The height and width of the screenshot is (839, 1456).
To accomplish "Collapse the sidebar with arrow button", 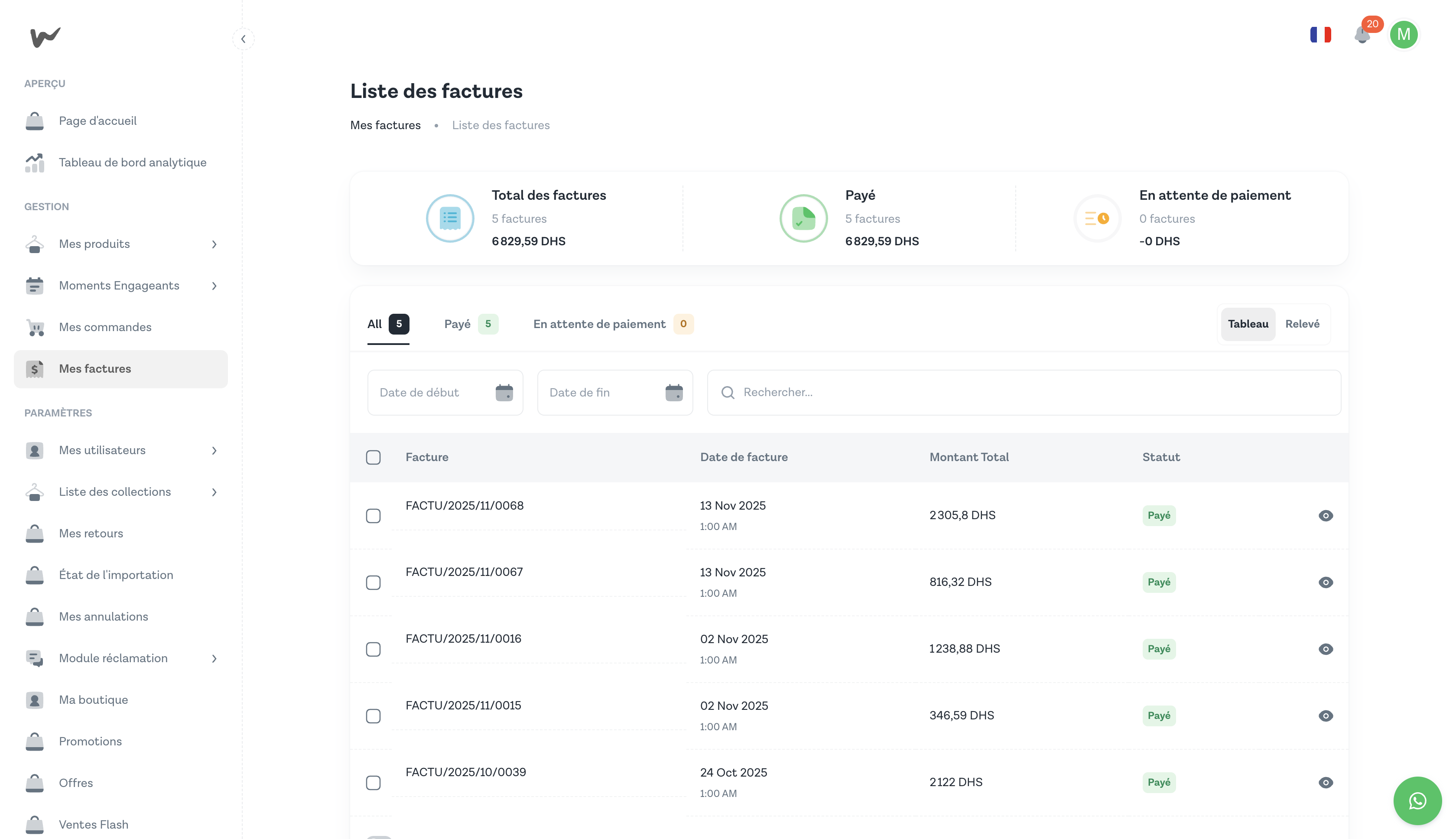I will [243, 39].
